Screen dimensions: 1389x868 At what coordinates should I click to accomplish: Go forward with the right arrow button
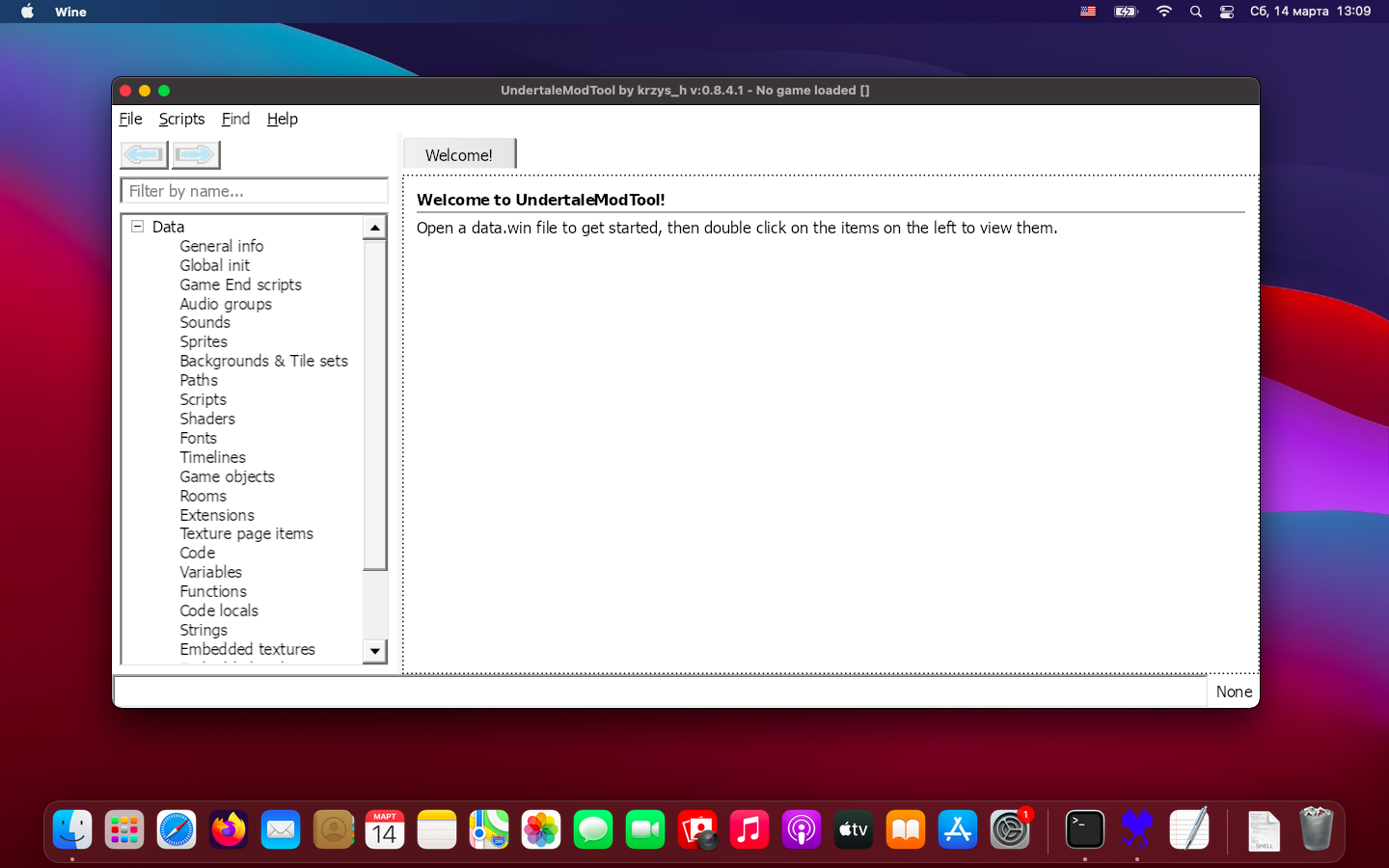tap(196, 154)
